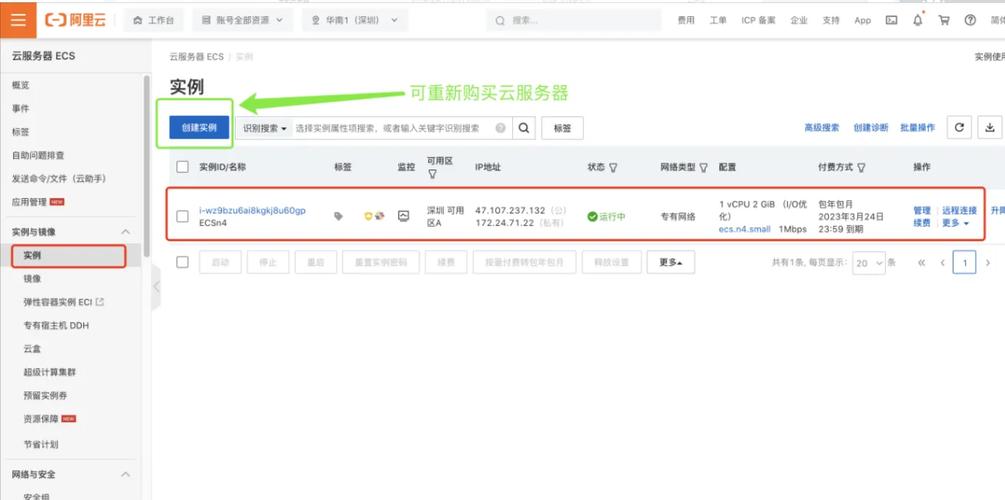Filter by status funnel icon
Screen dimensions: 1005x500
pyautogui.click(x=613, y=167)
